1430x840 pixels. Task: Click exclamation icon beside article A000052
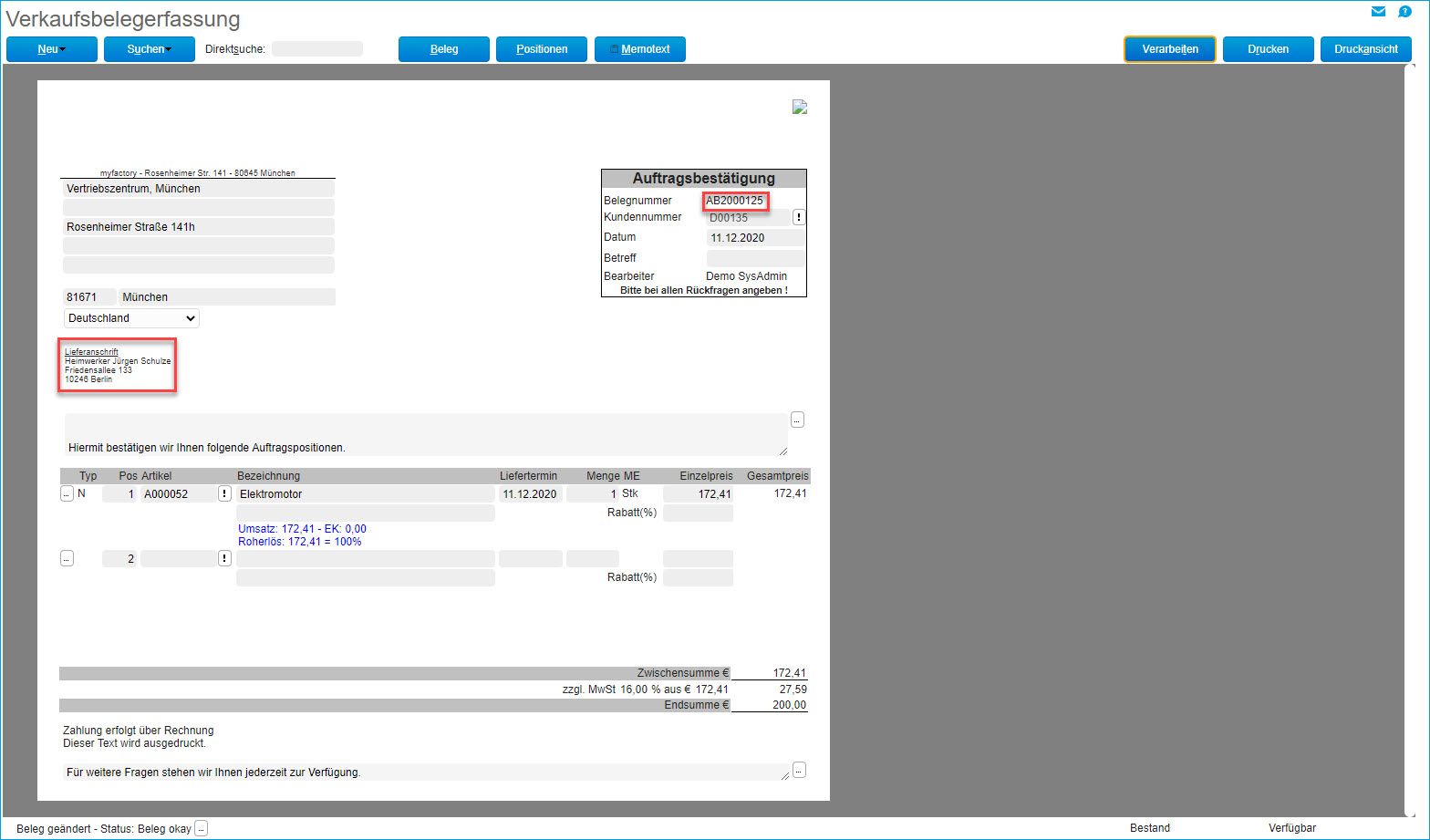pyautogui.click(x=224, y=493)
